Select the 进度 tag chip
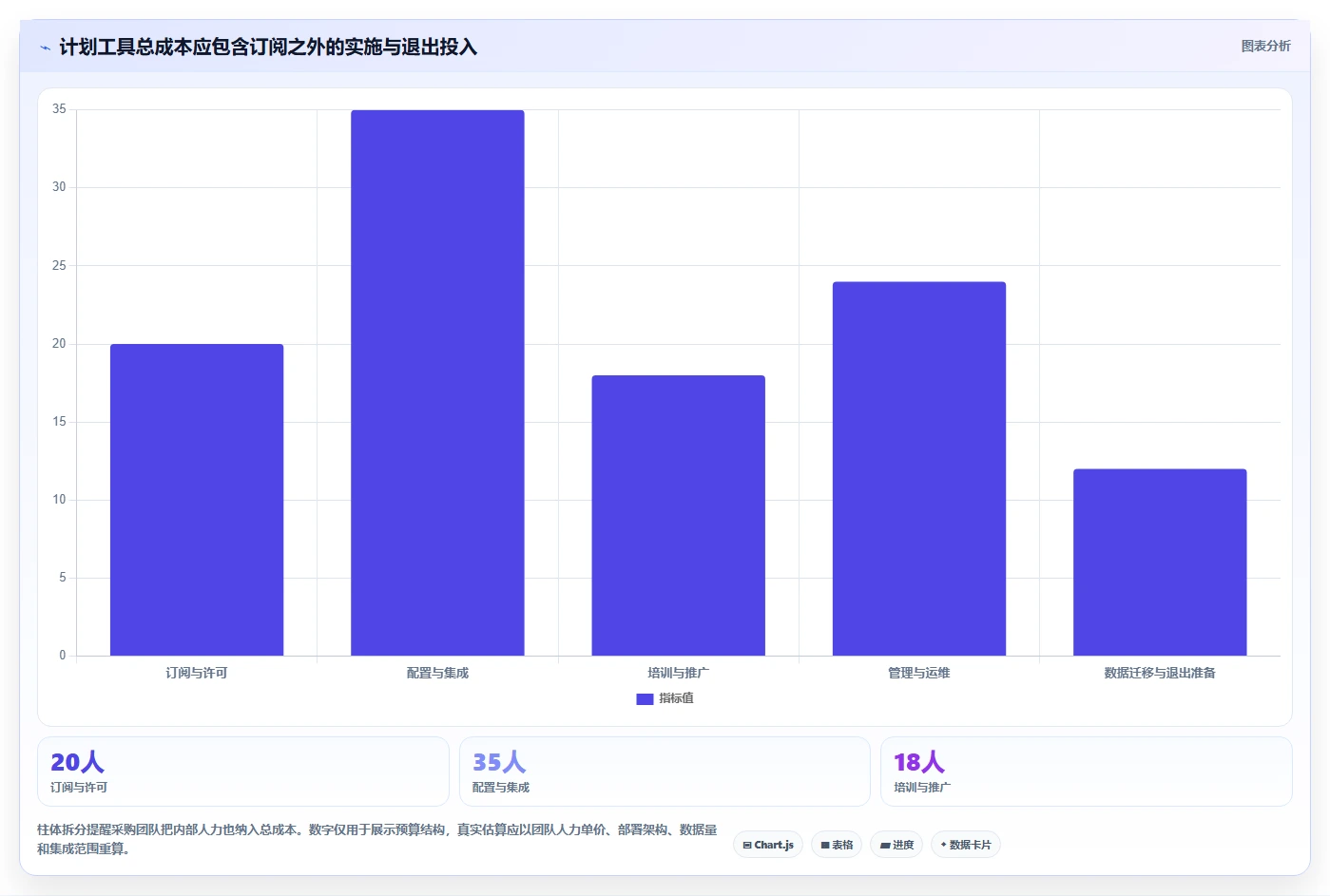The height and width of the screenshot is (896, 1330). tap(896, 845)
